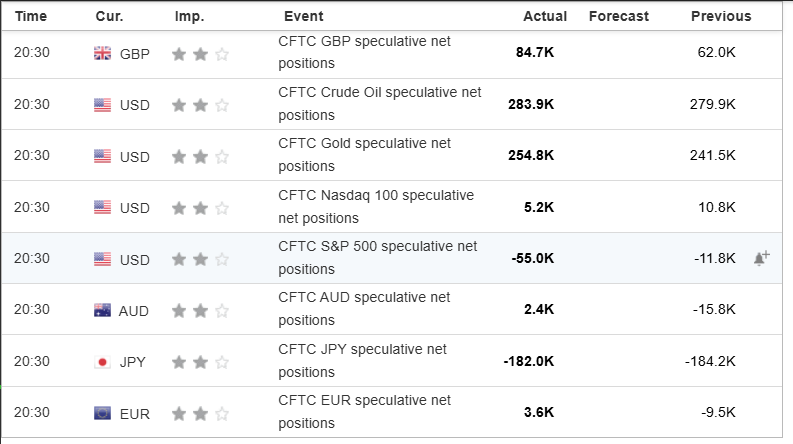This screenshot has height=444, width=793.
Task: Click the Actual column header
Action: click(x=544, y=16)
